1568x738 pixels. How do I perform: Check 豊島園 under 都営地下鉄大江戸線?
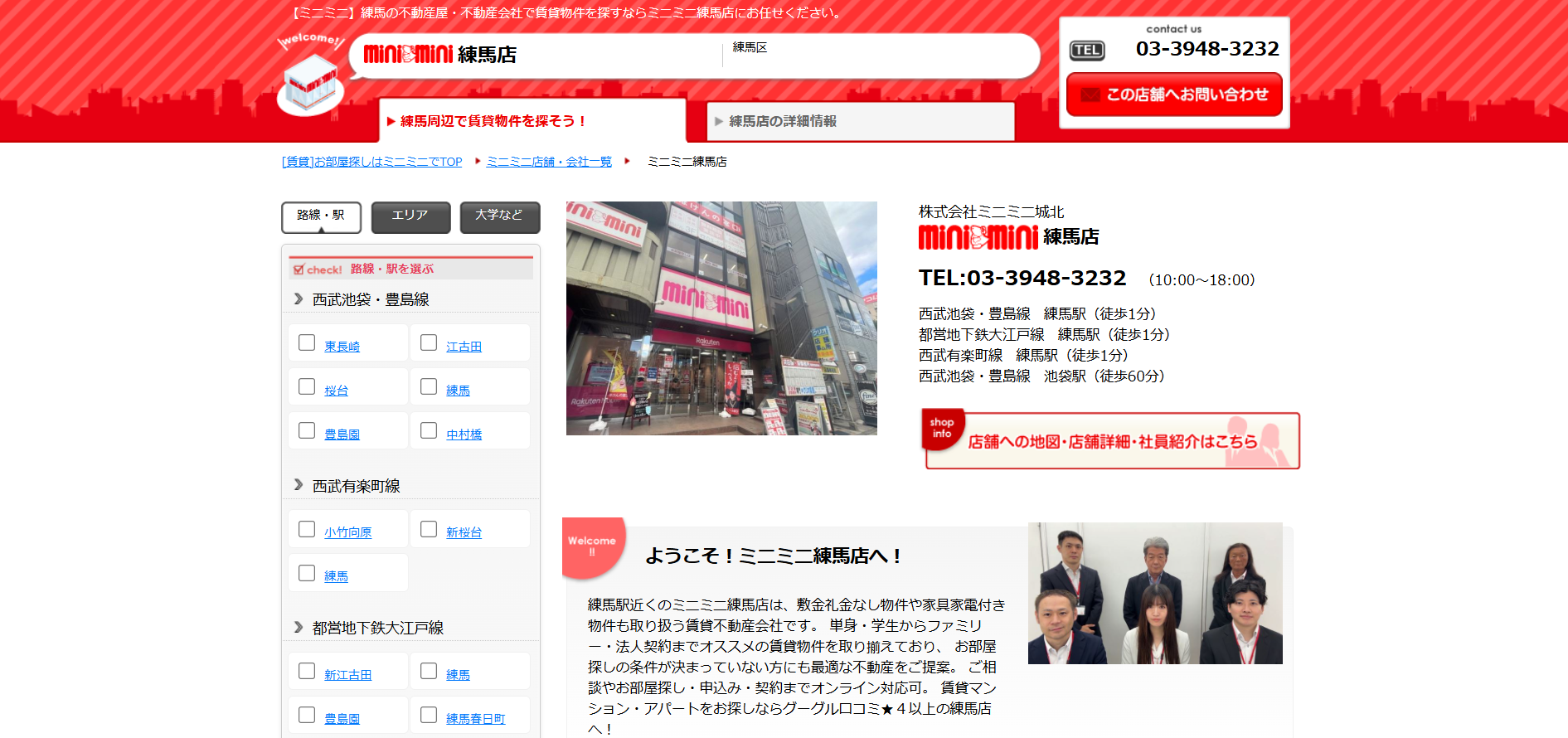tap(307, 715)
